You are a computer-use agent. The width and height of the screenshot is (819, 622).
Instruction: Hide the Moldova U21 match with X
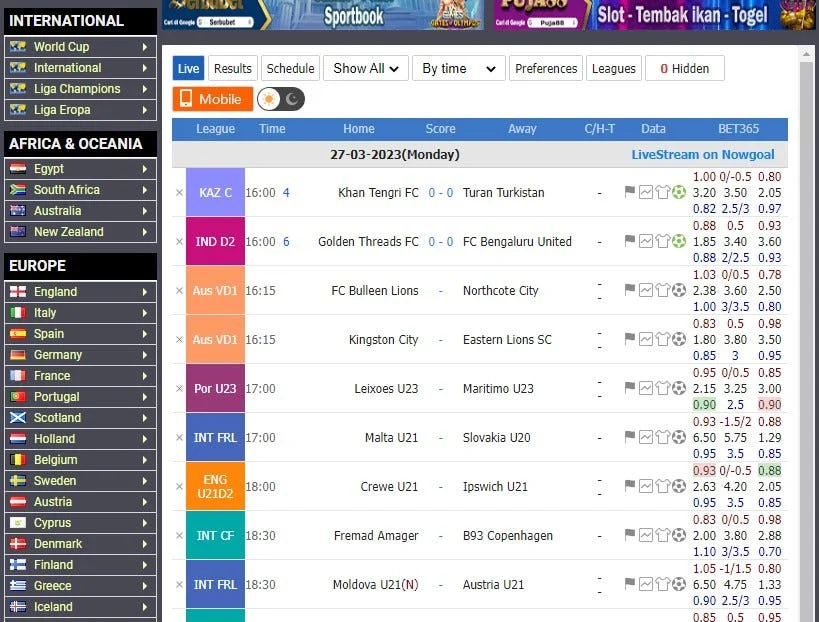[179, 584]
